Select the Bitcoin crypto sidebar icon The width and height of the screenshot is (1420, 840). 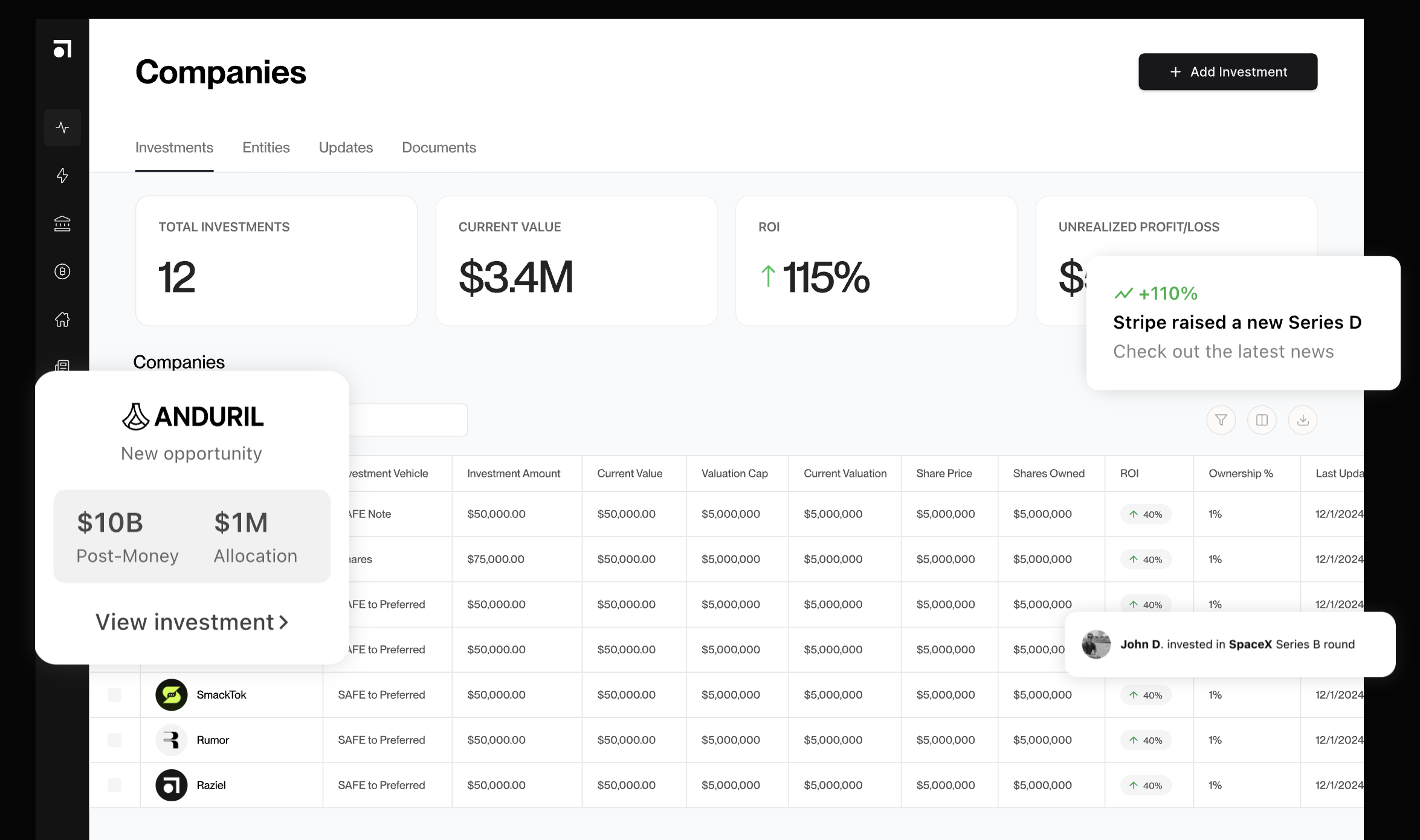(x=62, y=271)
